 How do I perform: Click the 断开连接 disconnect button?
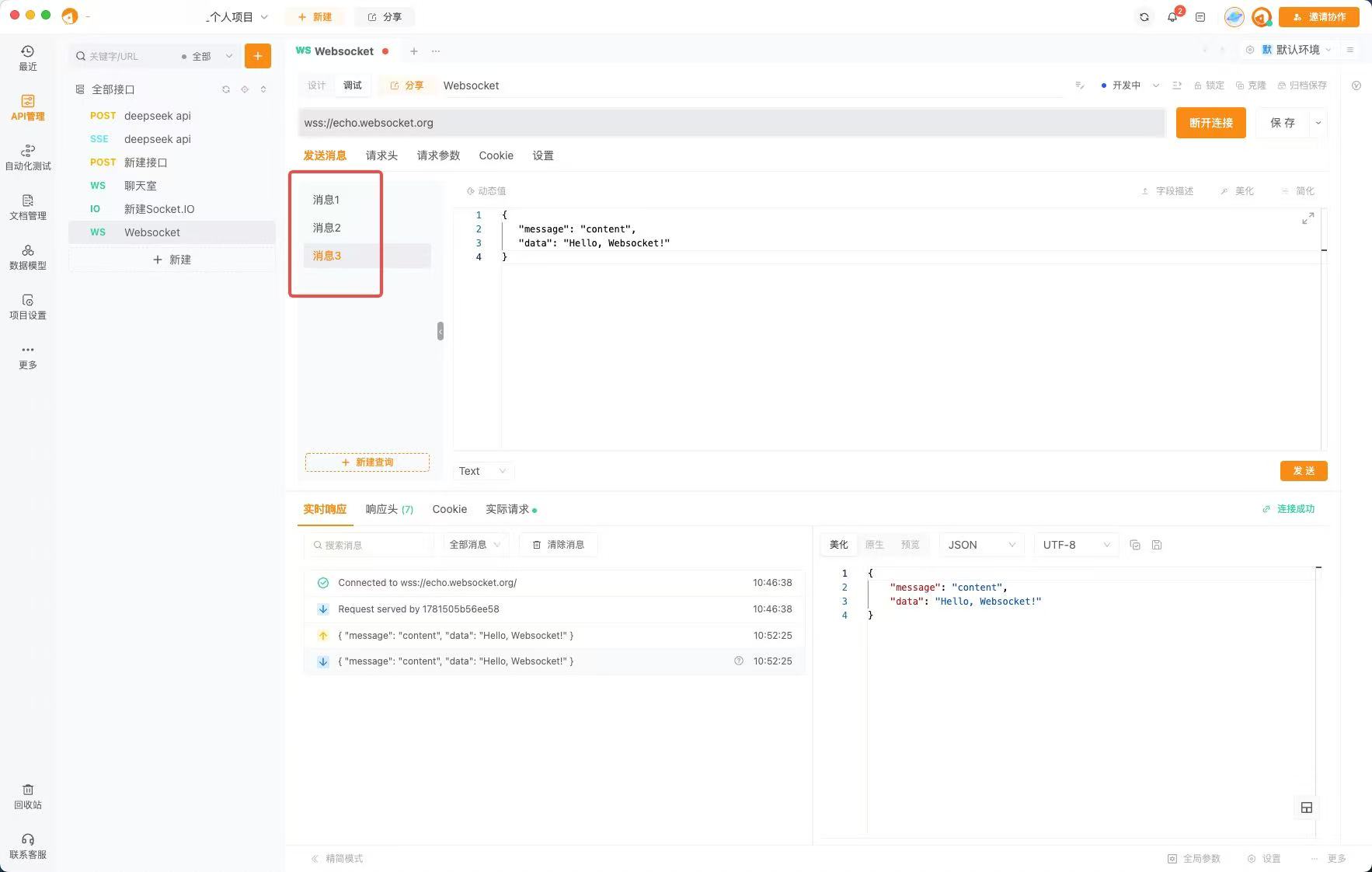tap(1210, 122)
